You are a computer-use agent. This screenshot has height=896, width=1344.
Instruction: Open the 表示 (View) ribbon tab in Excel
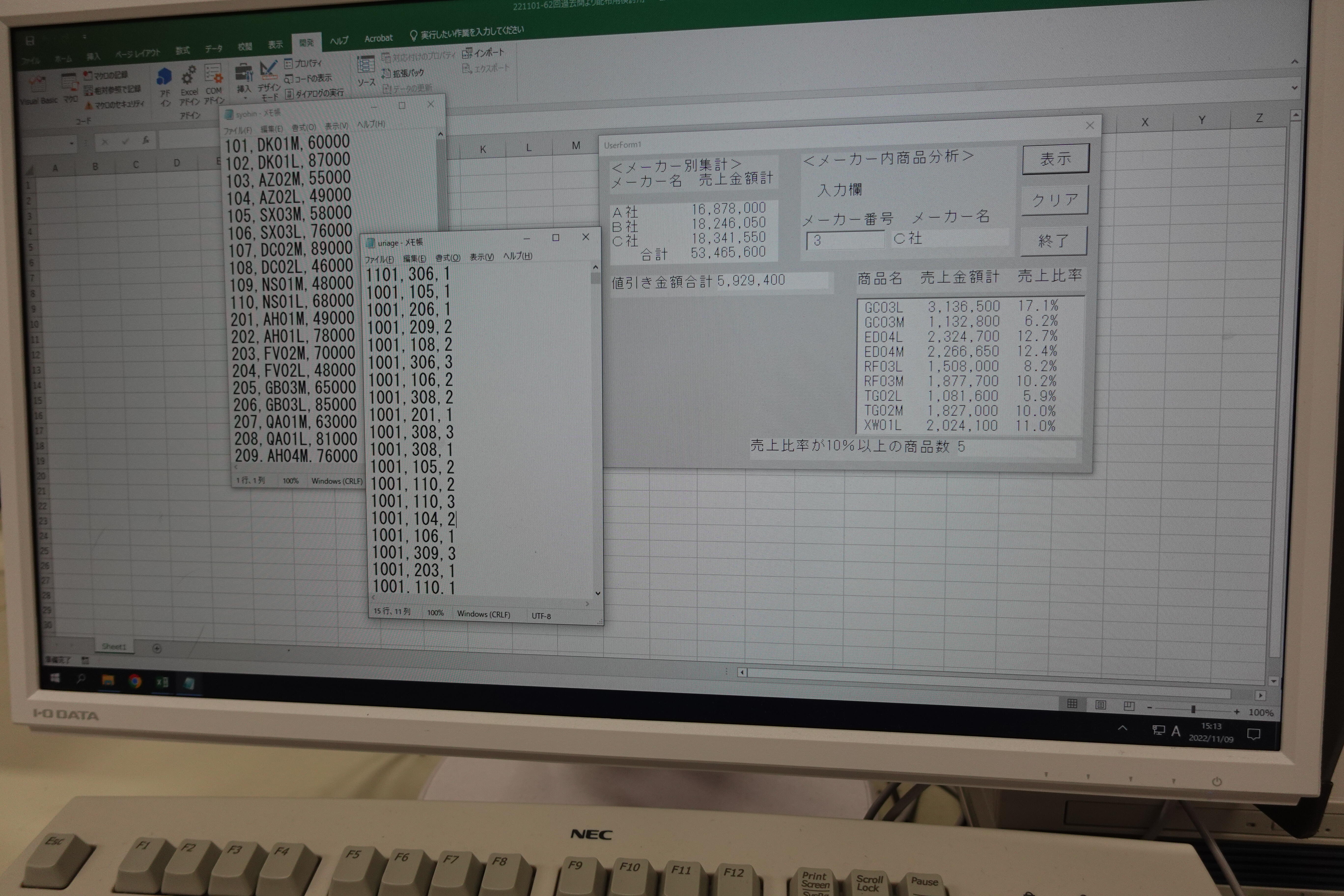275,44
